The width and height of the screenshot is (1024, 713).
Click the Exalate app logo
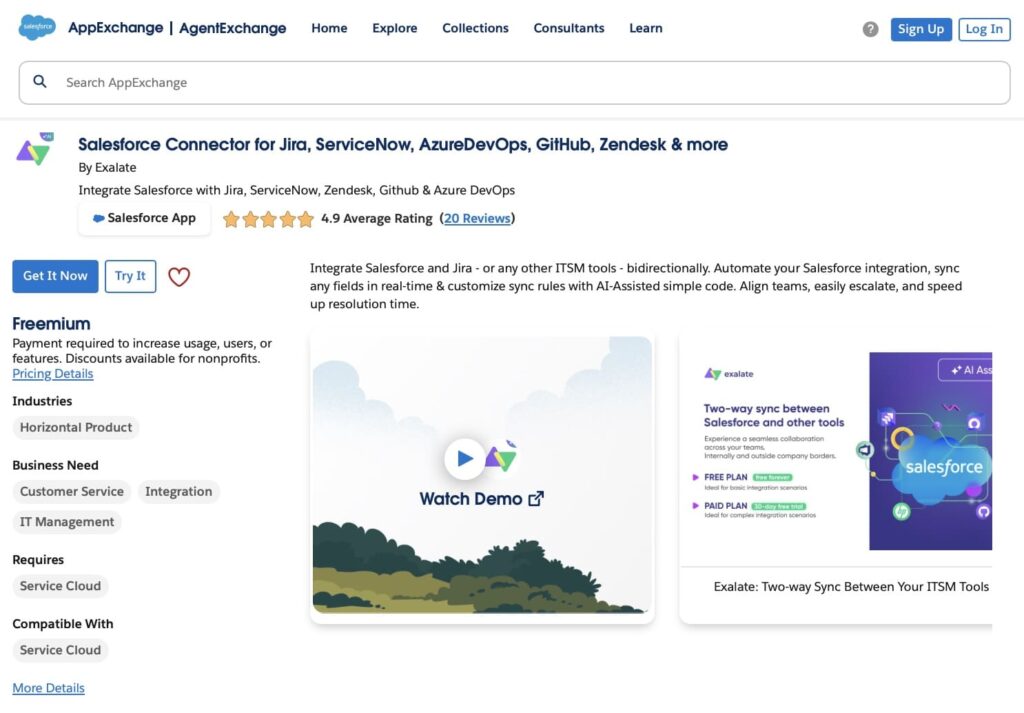[x=35, y=150]
